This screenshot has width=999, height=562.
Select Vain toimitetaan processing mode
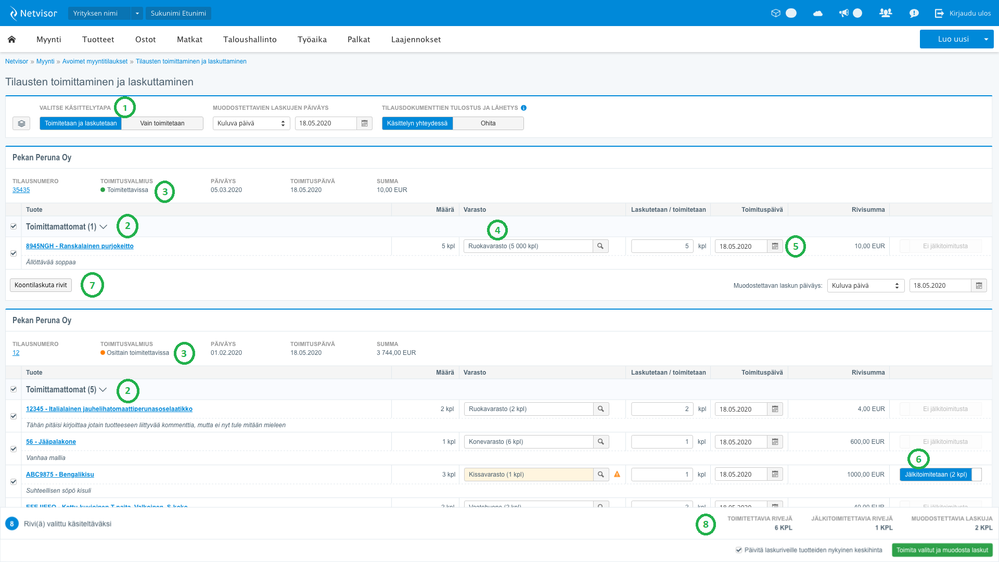(162, 123)
